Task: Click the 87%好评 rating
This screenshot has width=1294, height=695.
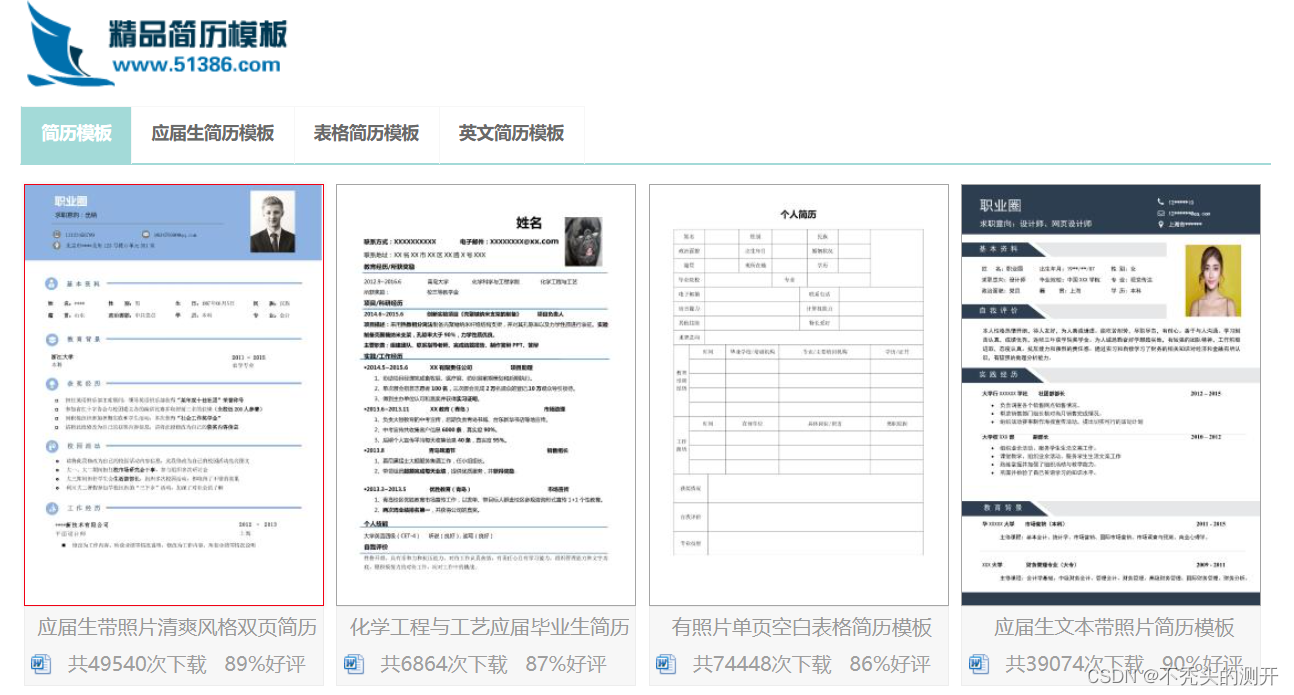Action: (566, 664)
